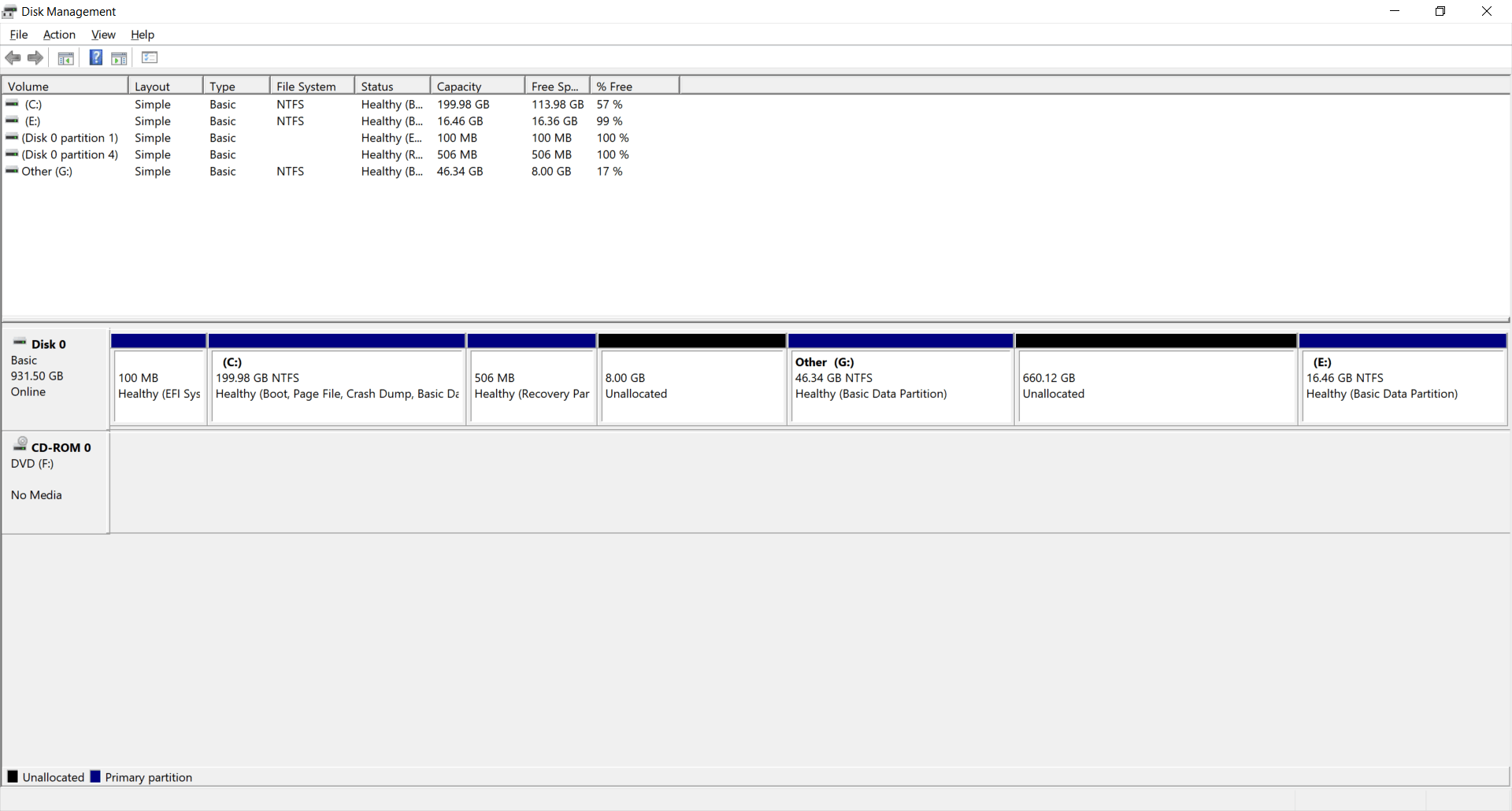Click the Forward arrow toolbar icon

pyautogui.click(x=35, y=57)
